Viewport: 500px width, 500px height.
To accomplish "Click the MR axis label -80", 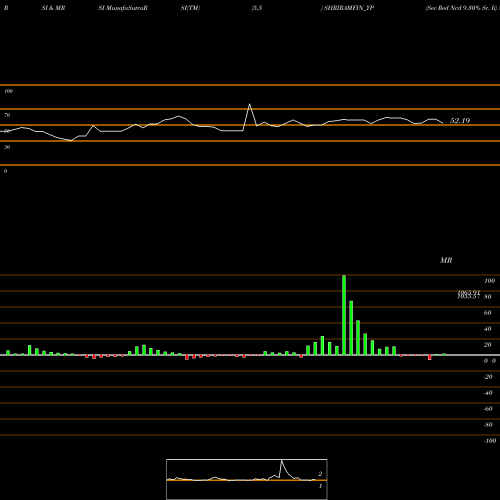I will click(x=488, y=425).
